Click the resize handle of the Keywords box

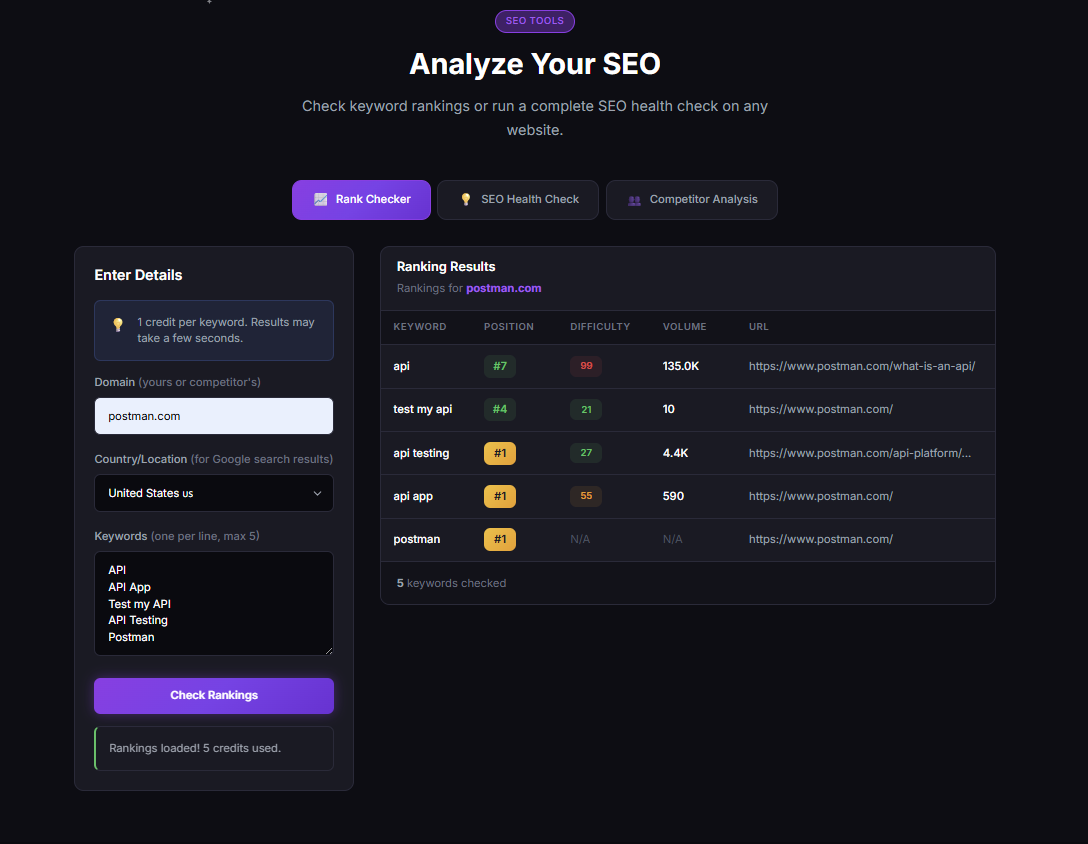coord(330,652)
